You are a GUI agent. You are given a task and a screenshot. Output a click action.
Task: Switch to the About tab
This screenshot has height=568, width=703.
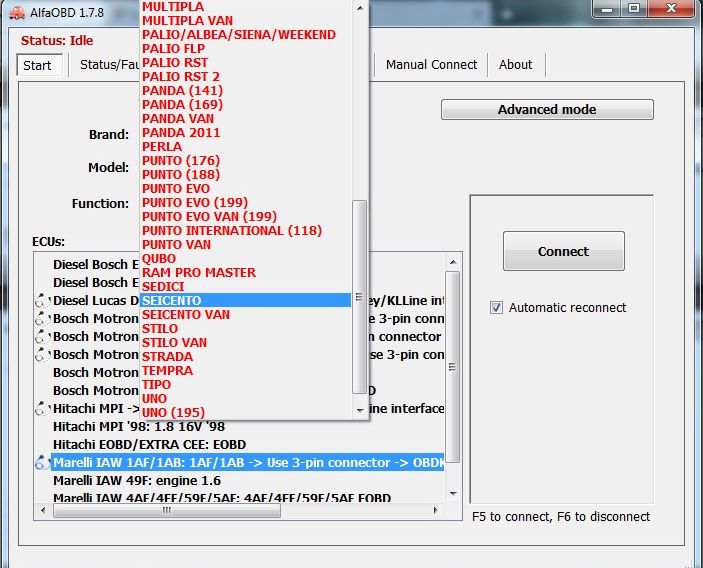coord(515,65)
